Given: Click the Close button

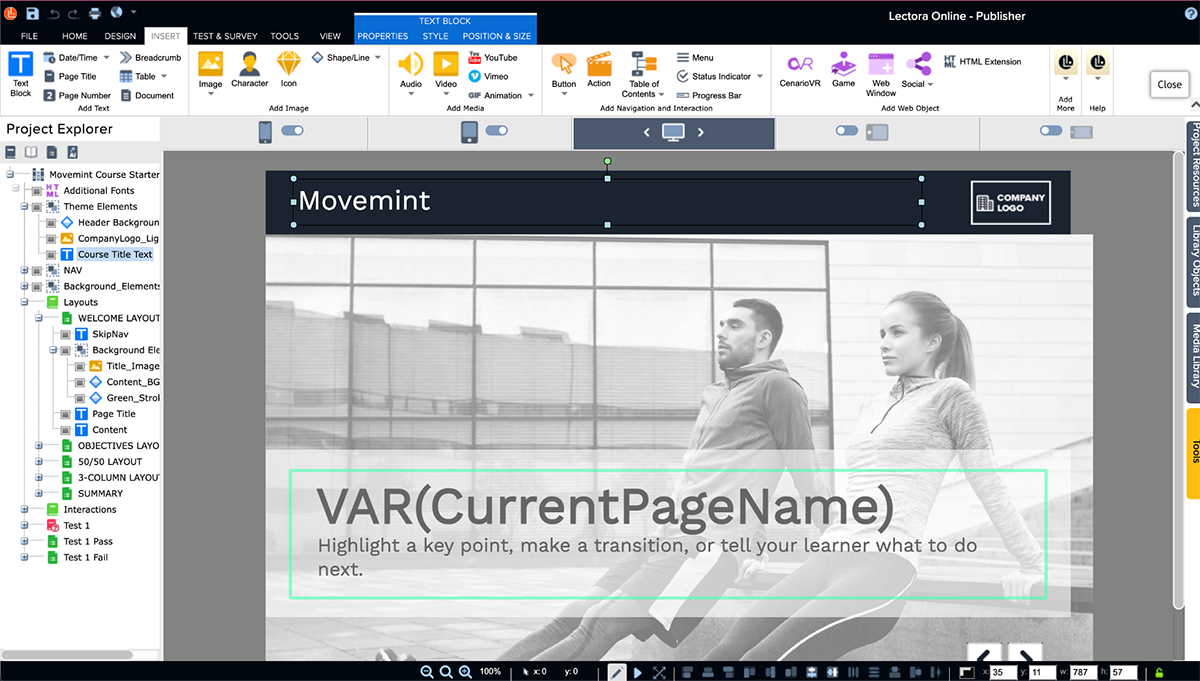Looking at the screenshot, I should pos(1168,84).
